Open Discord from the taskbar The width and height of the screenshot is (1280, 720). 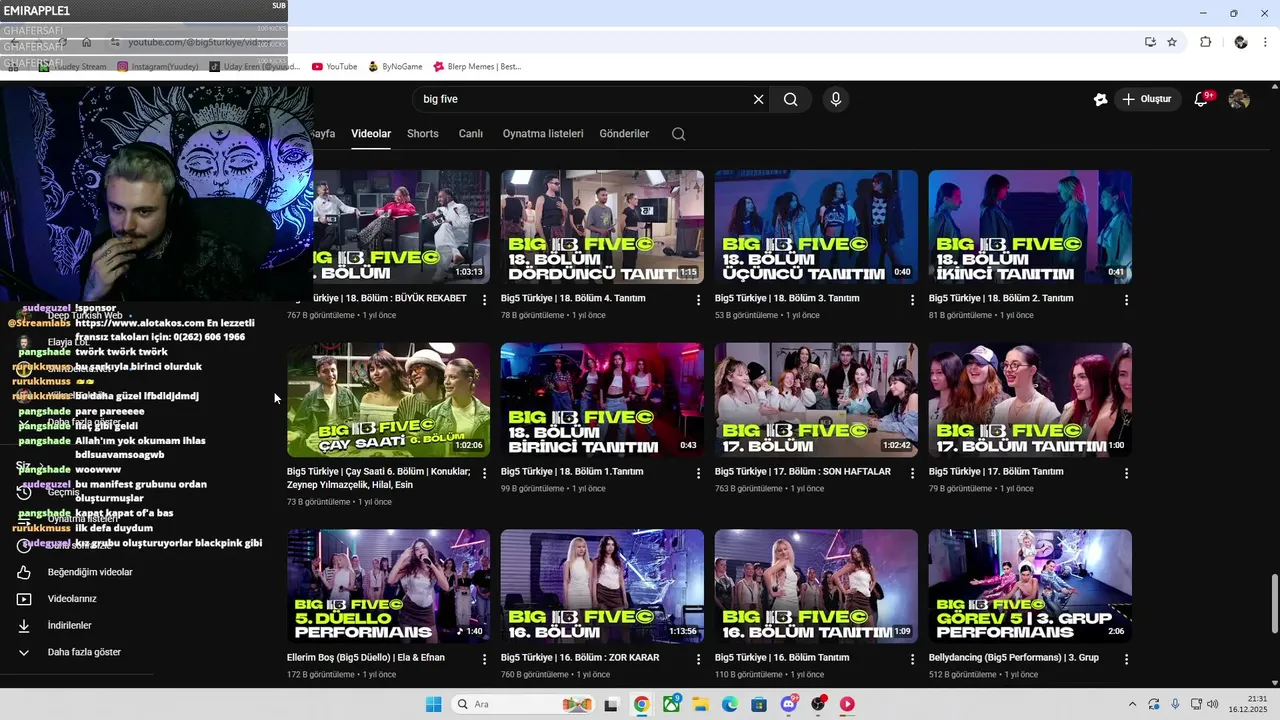tap(788, 704)
